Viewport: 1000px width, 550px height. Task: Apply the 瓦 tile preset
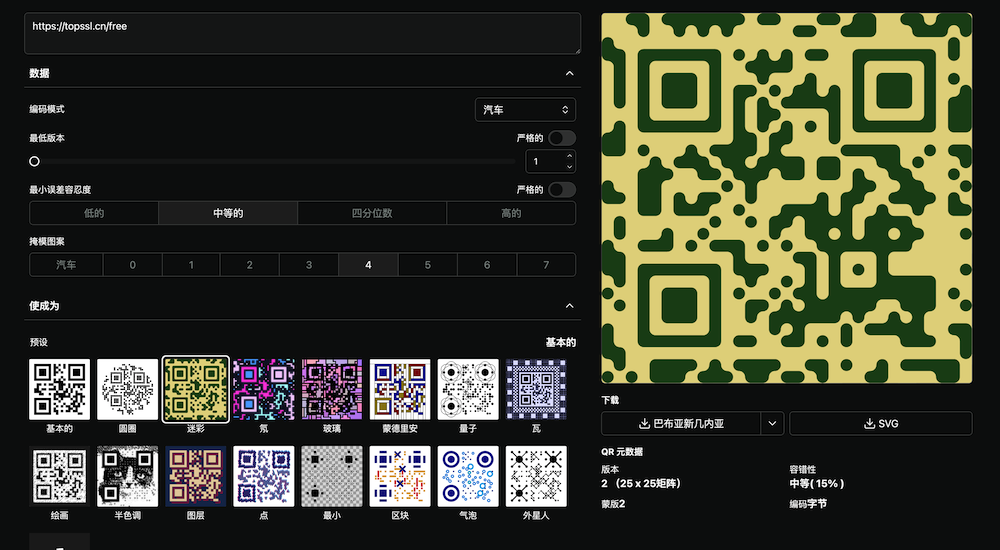click(x=536, y=389)
